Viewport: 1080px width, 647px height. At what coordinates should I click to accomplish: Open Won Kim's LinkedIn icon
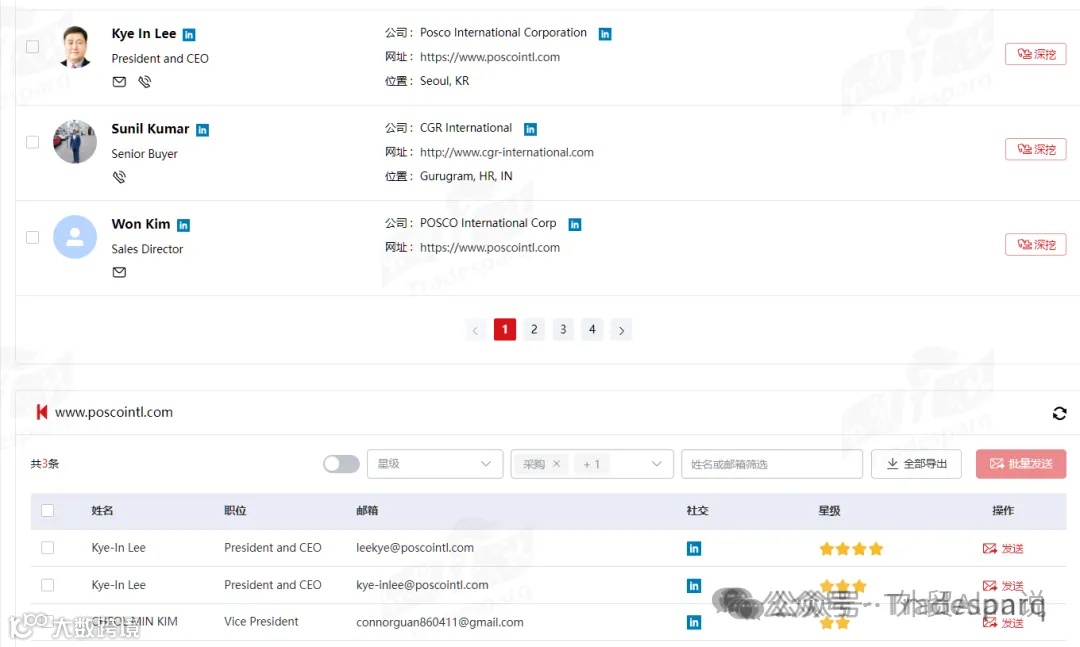(183, 225)
